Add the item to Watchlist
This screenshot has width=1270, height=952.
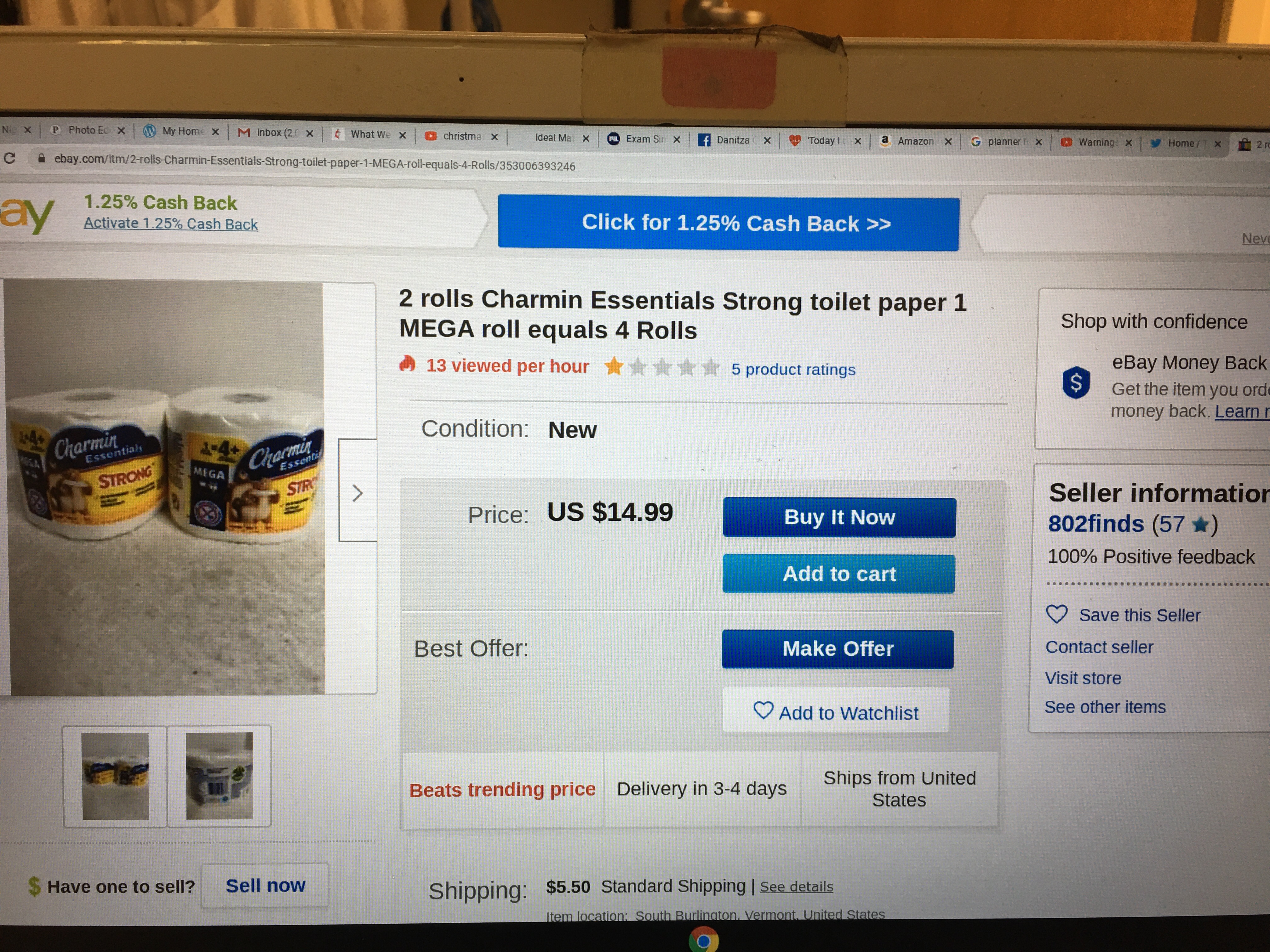point(836,711)
